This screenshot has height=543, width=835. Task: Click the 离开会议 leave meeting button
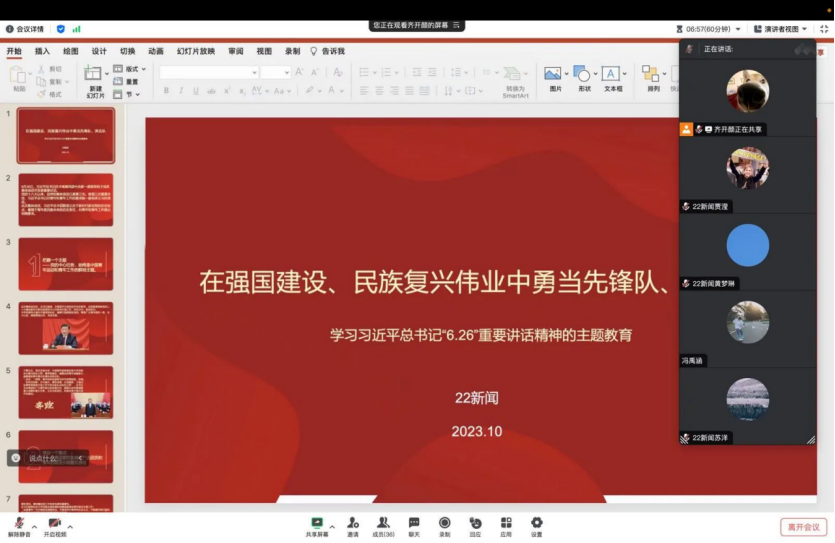(x=803, y=527)
